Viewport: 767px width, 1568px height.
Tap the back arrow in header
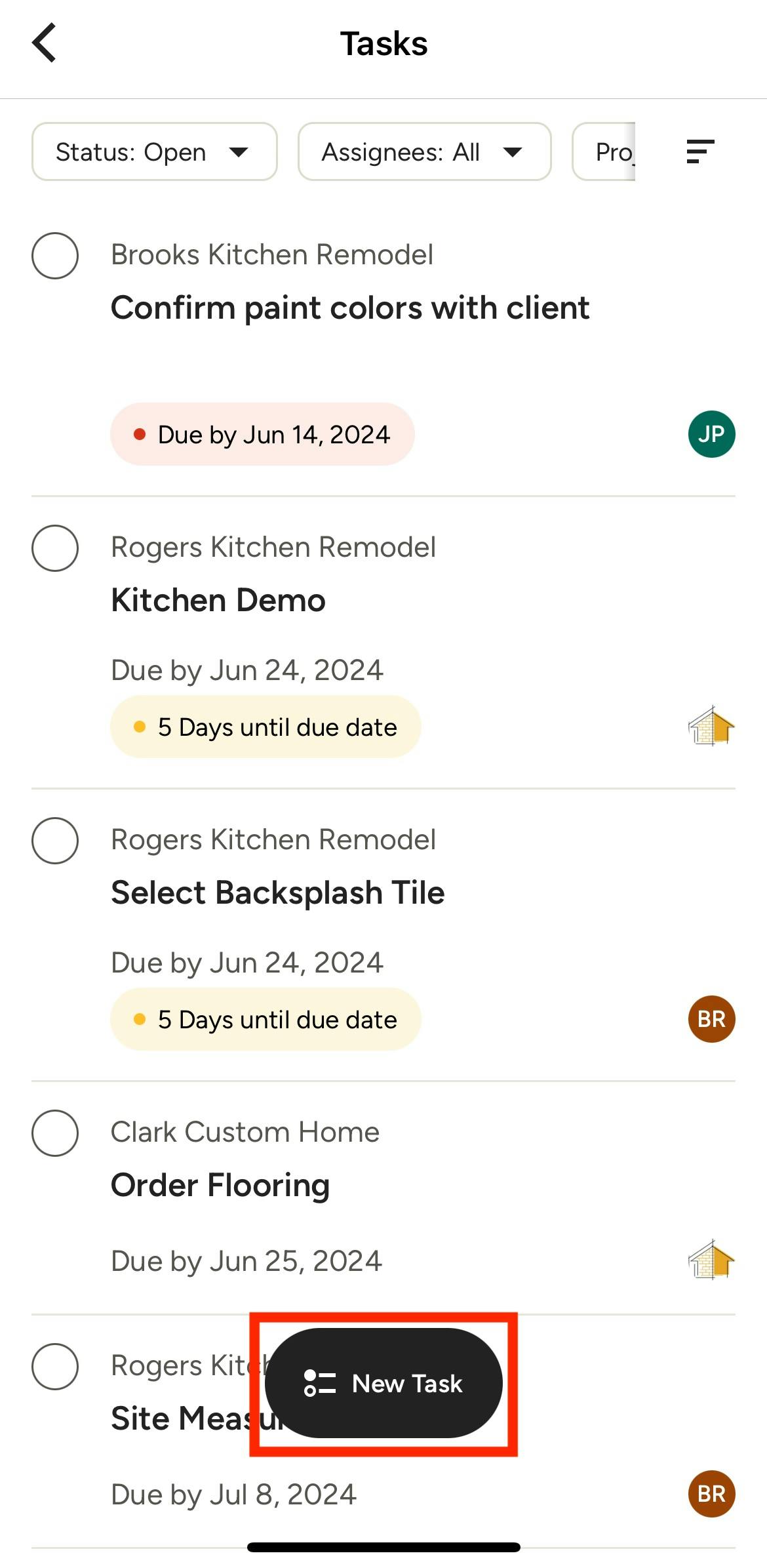[45, 43]
